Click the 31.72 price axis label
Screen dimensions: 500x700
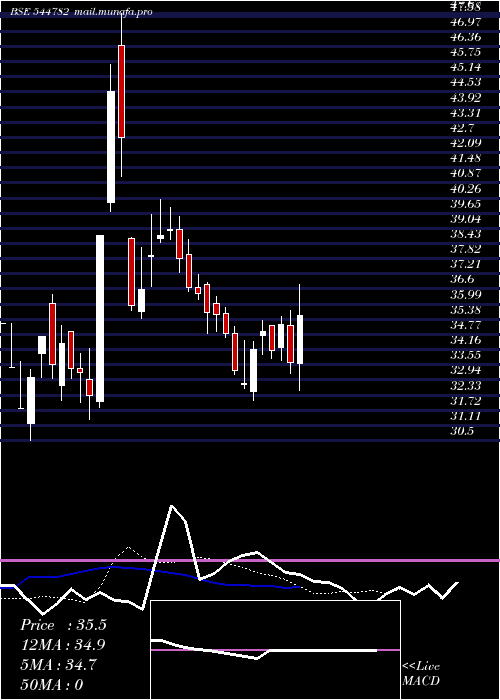click(465, 401)
